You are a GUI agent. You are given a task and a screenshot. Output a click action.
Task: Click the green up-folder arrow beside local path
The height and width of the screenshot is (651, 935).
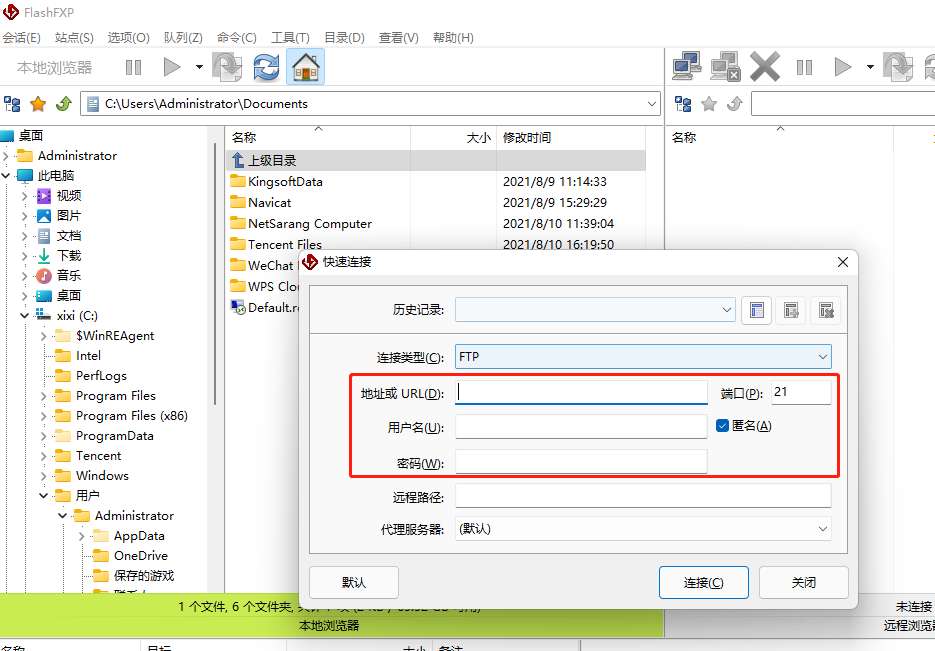click(63, 104)
